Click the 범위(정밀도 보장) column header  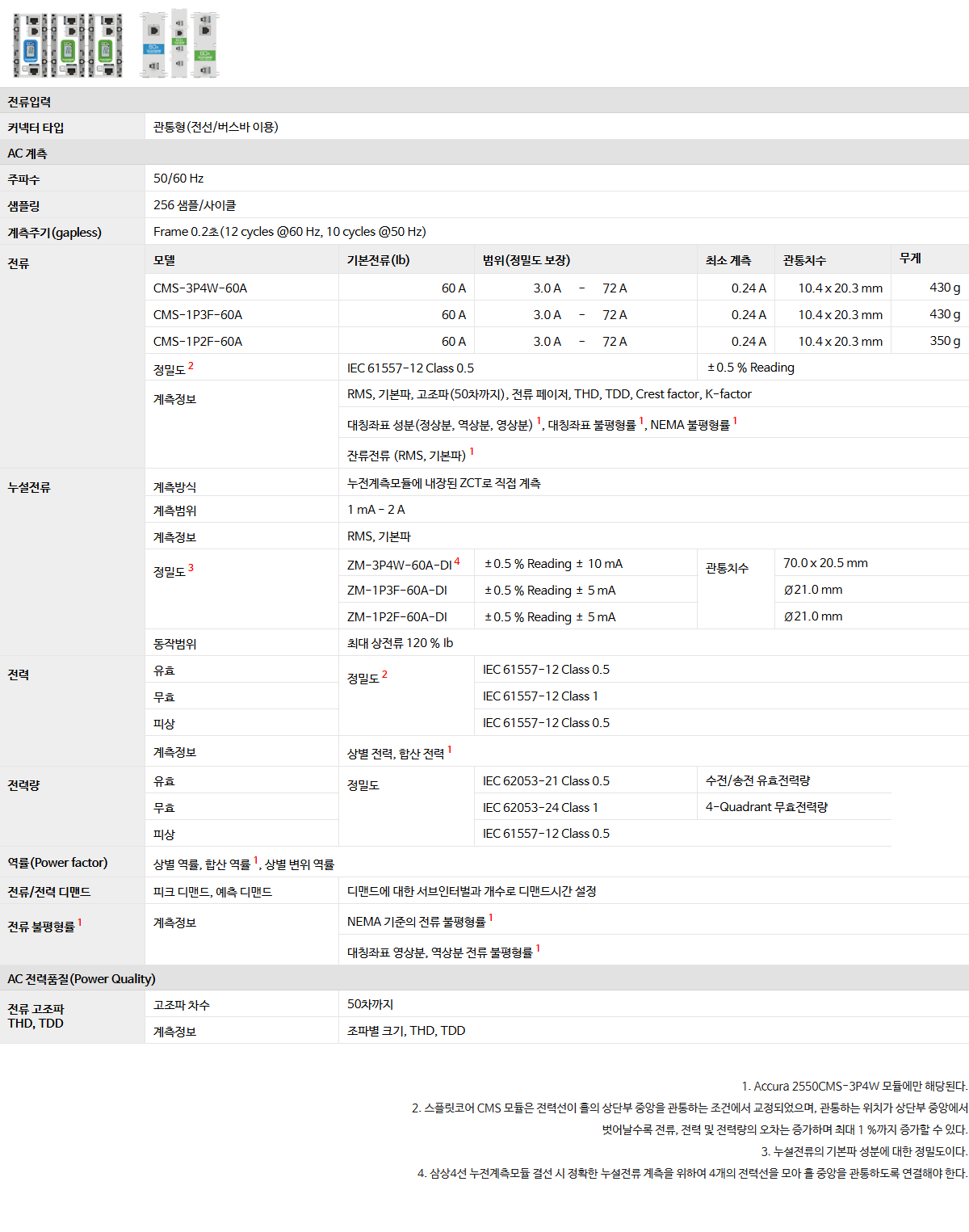pos(526,260)
